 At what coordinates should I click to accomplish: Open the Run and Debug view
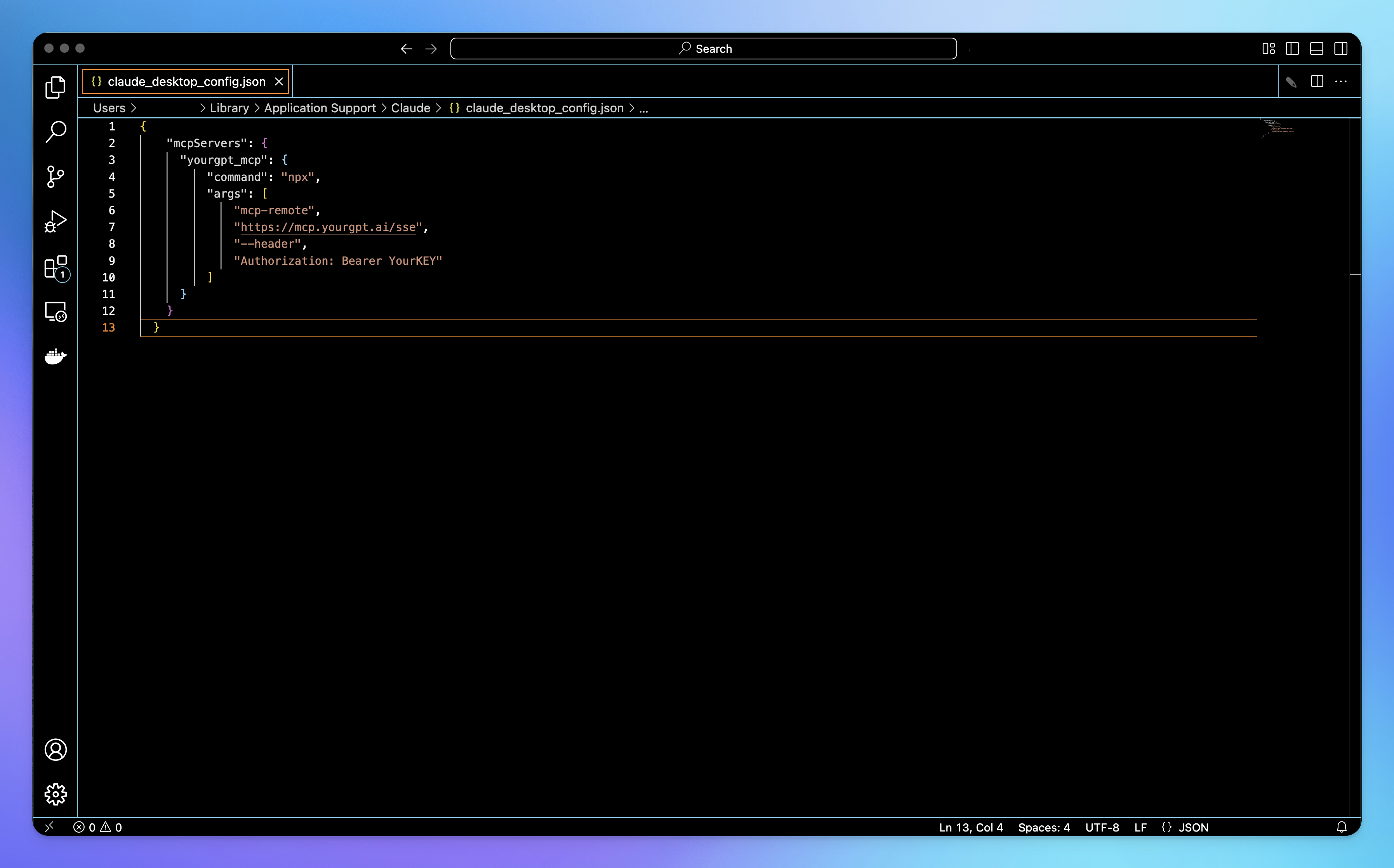click(55, 221)
